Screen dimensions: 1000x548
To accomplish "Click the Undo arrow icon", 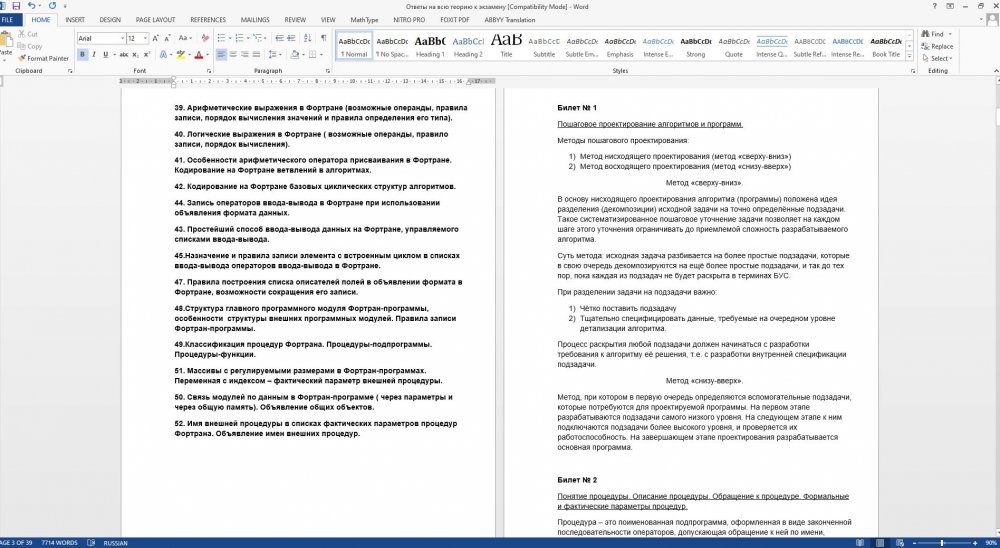I will [x=34, y=6].
